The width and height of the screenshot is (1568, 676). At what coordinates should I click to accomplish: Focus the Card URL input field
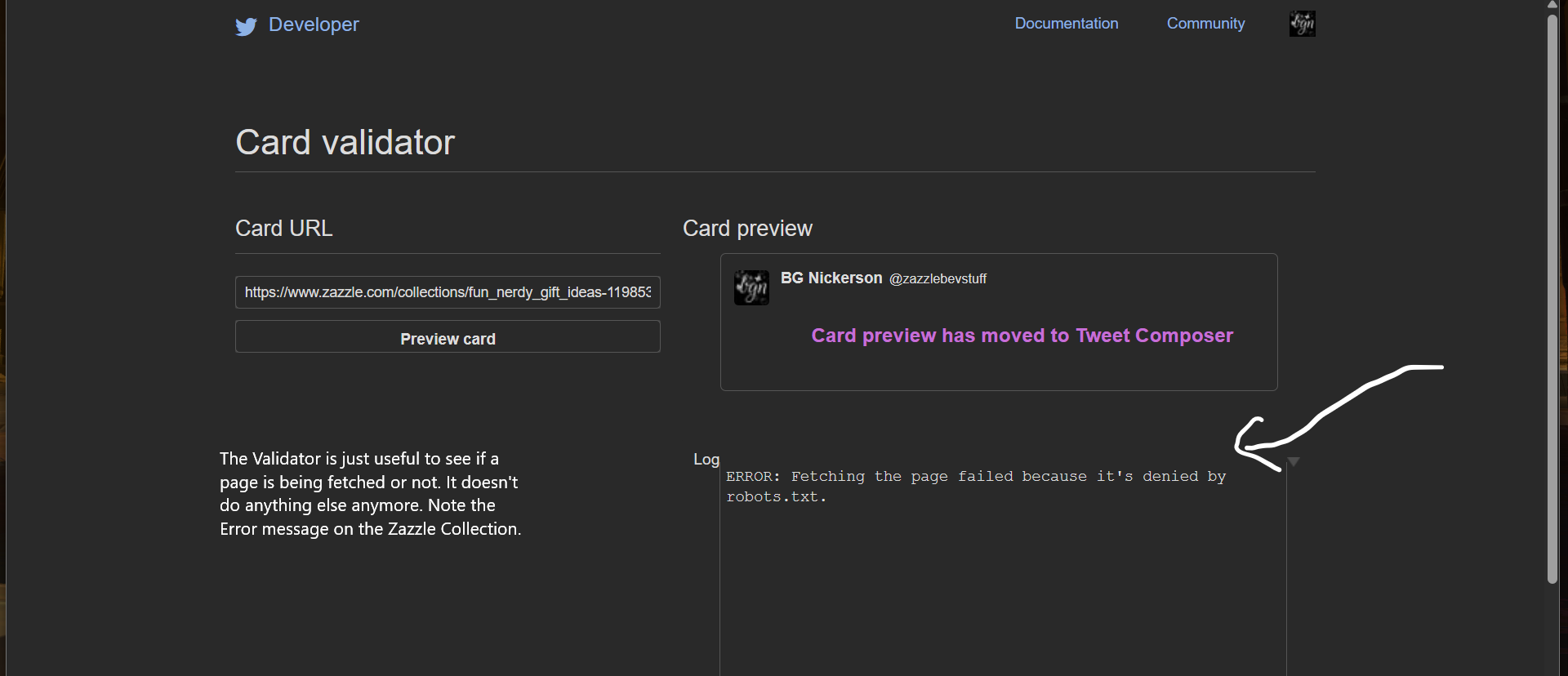[448, 292]
